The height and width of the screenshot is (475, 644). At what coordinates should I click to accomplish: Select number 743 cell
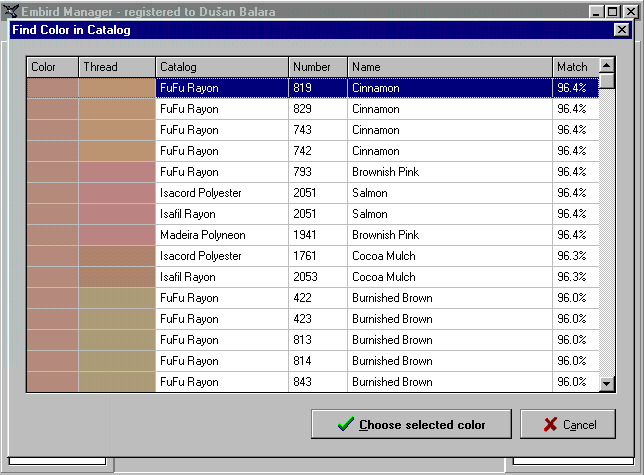[x=318, y=130]
